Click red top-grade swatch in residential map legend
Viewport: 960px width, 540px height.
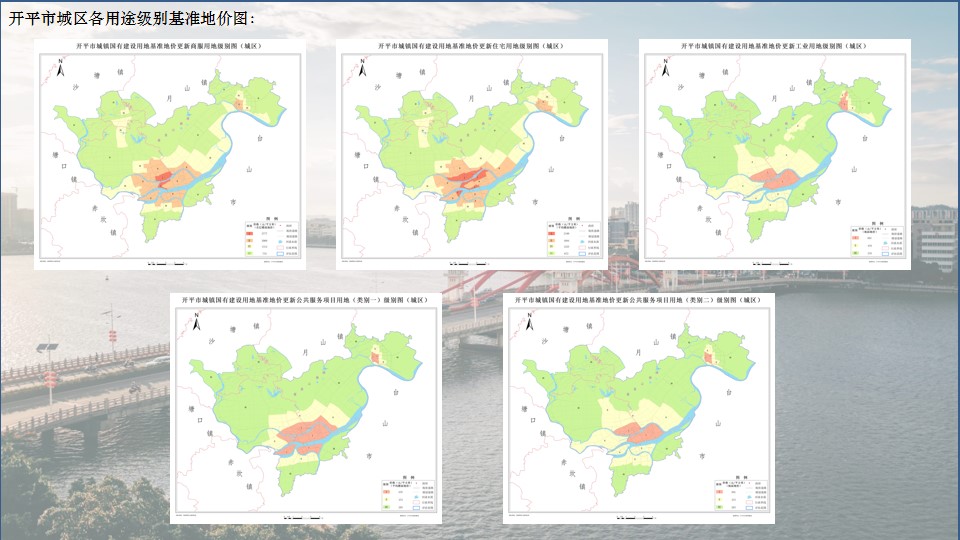point(552,233)
